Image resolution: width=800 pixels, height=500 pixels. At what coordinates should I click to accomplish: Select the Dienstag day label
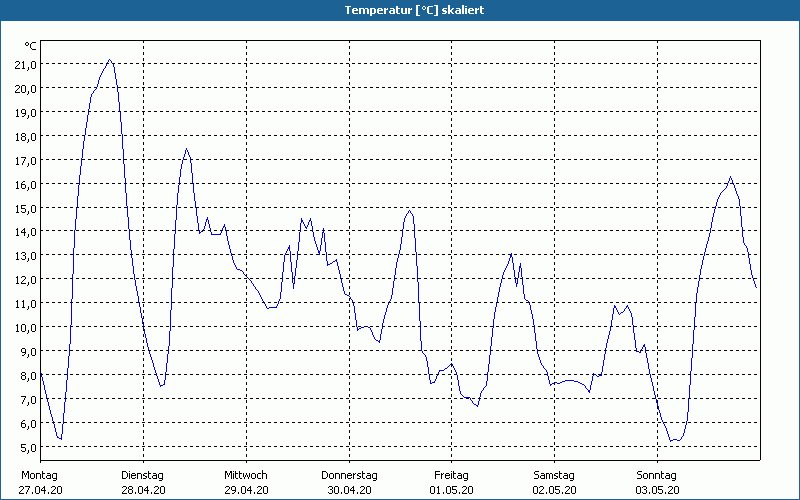point(142,475)
